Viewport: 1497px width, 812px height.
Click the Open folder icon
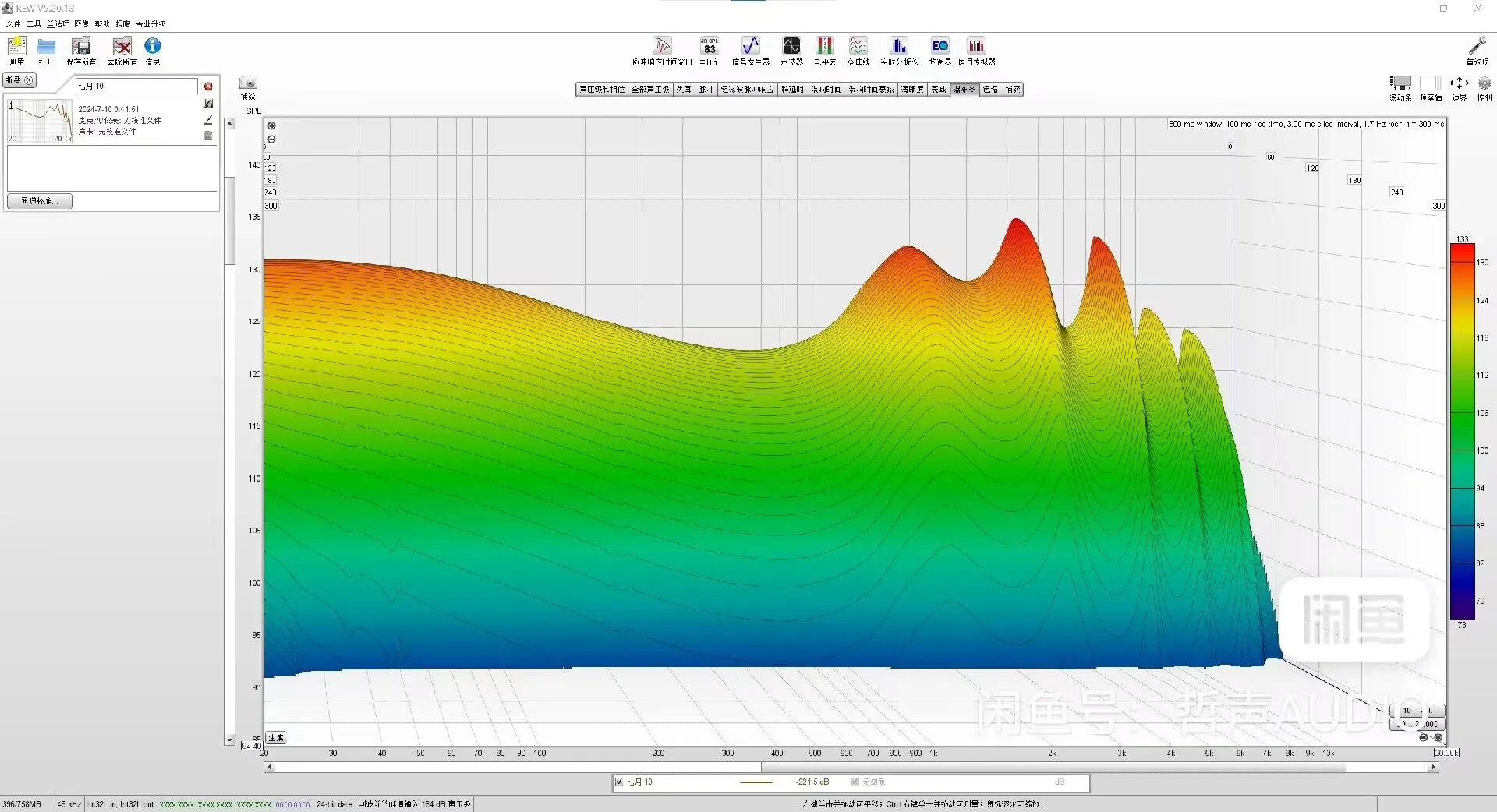(46, 47)
